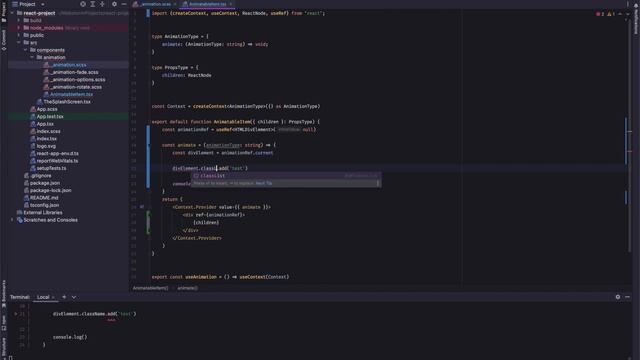
Task: Expand Scratches and Consoles node
Action: 12,220
